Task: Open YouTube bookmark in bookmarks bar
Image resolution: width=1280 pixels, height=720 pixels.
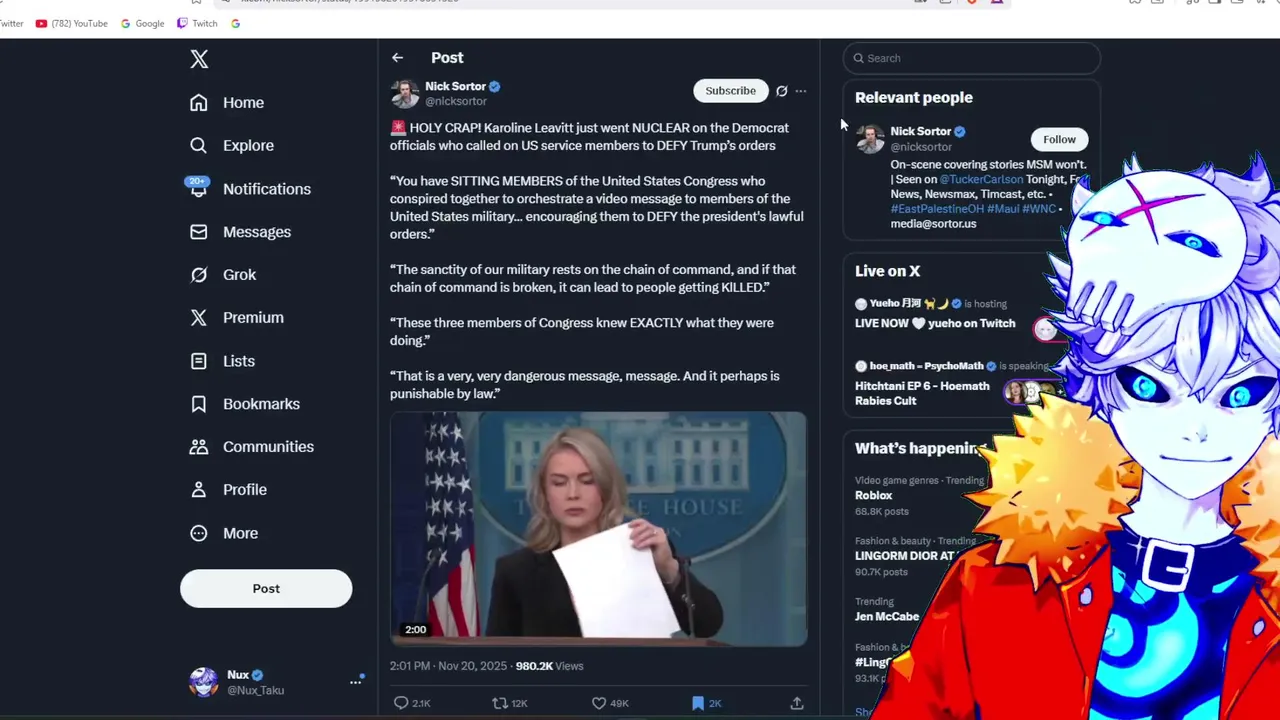Action: click(71, 23)
